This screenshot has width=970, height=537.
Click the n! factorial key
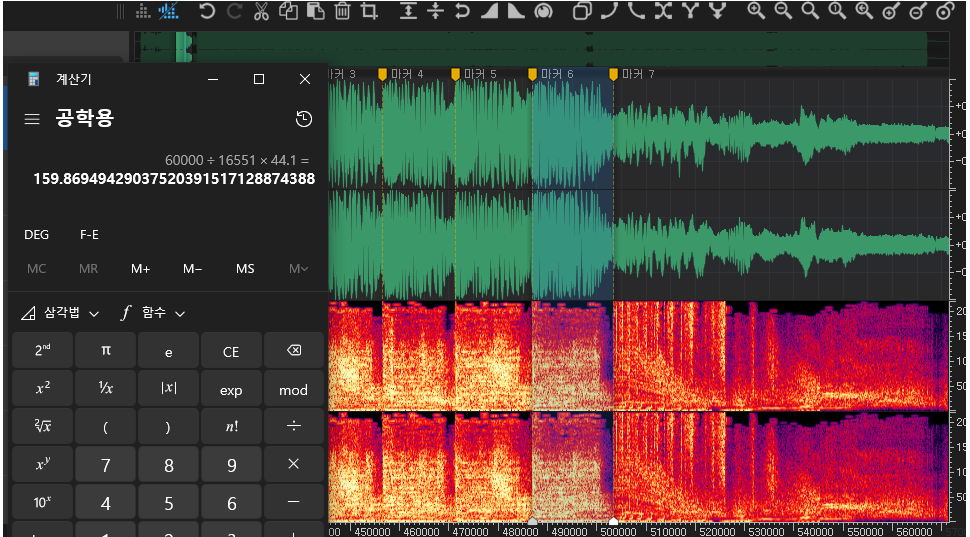[231, 426]
